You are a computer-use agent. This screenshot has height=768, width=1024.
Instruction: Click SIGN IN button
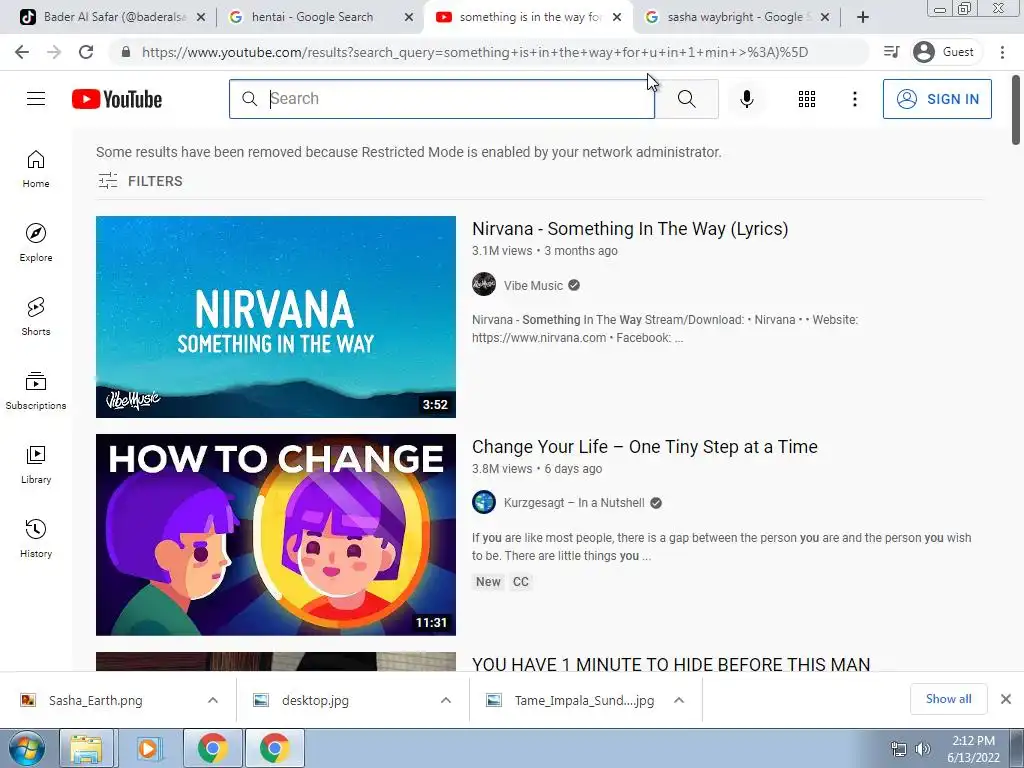point(937,99)
